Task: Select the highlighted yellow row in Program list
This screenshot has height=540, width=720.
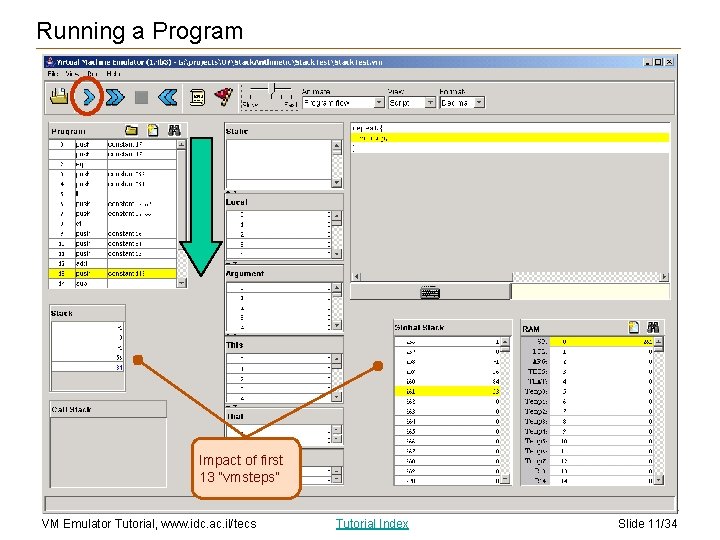Action: pyautogui.click(x=112, y=274)
